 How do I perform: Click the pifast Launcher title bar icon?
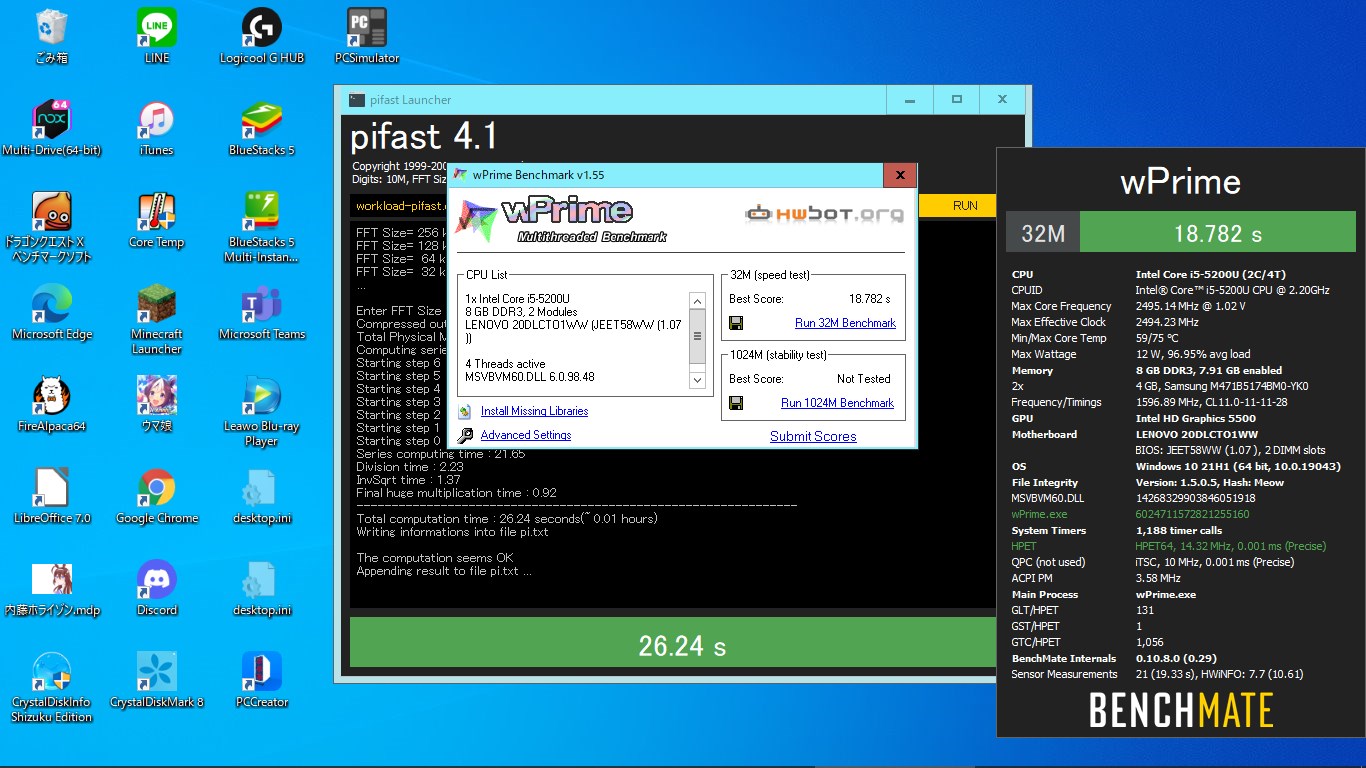click(357, 100)
